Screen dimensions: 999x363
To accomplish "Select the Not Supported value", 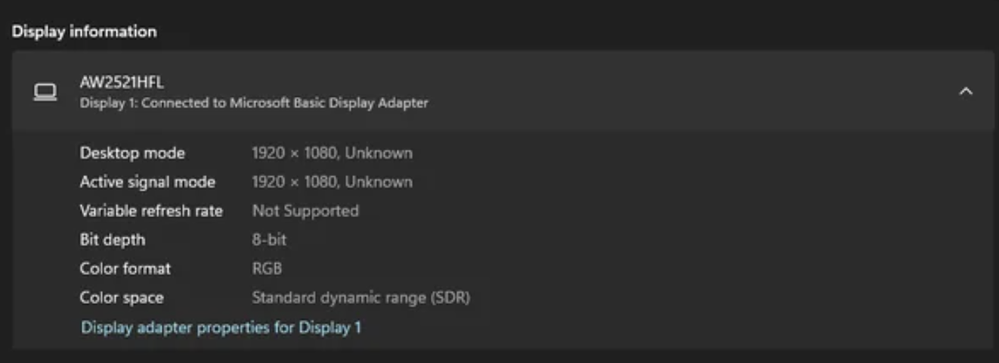I will [x=305, y=211].
